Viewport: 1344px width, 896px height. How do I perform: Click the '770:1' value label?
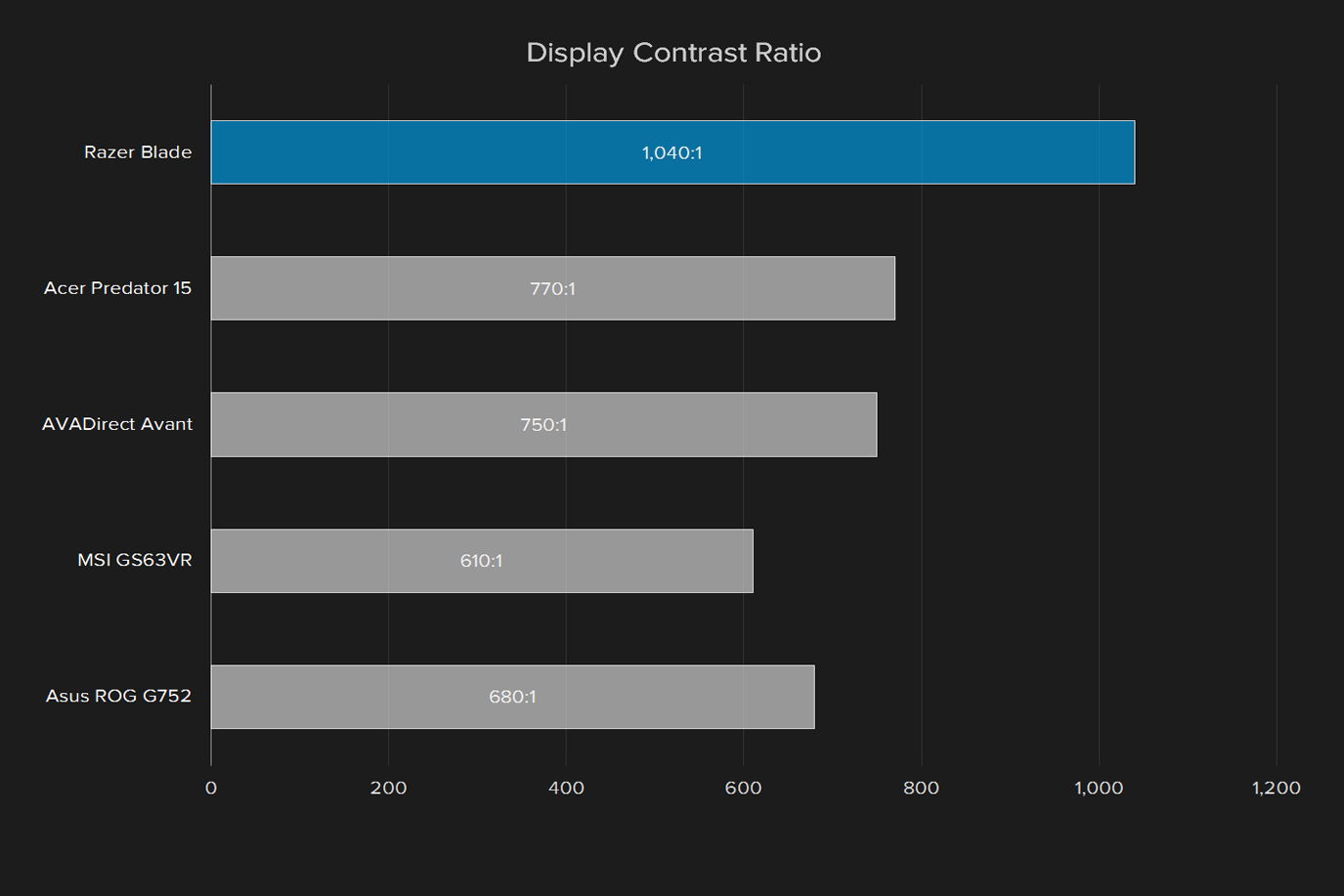tap(553, 289)
